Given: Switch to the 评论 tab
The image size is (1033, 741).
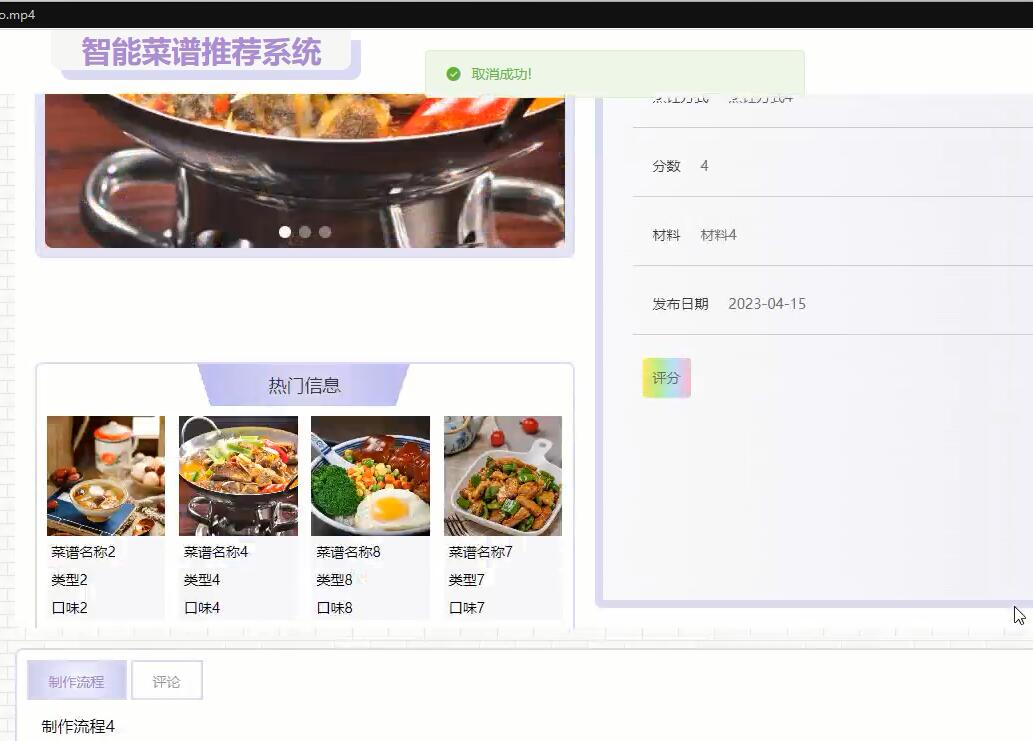Looking at the screenshot, I should [167, 680].
